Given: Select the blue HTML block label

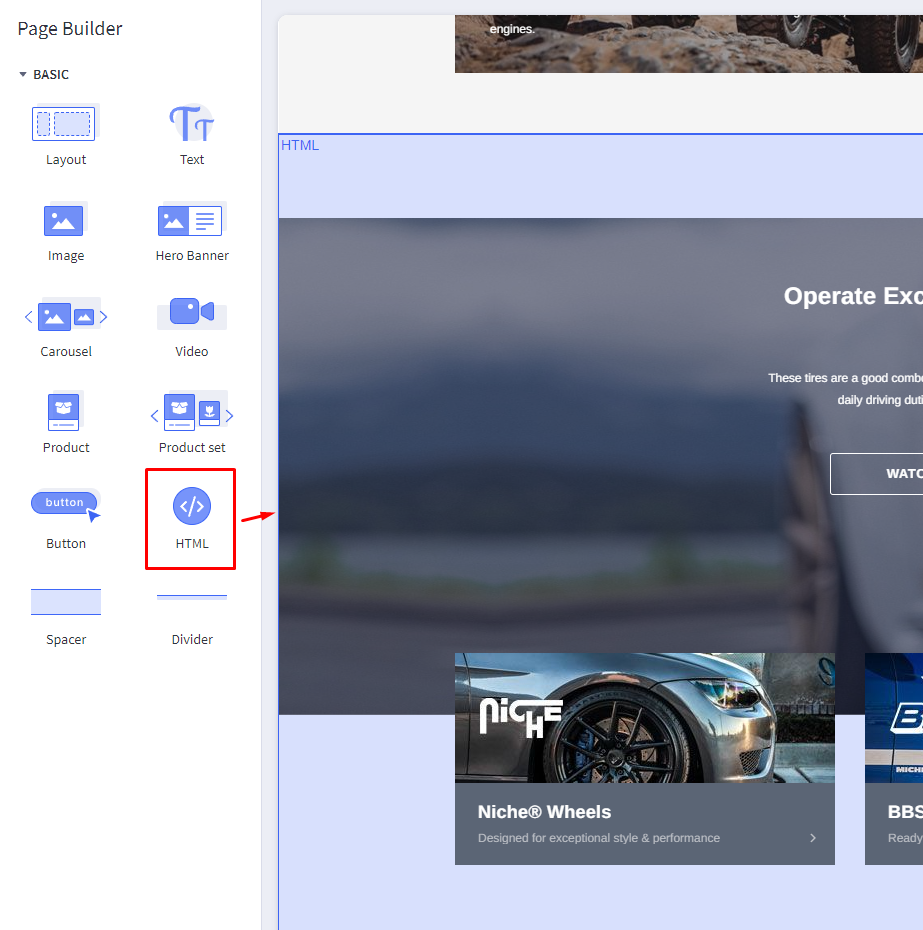Looking at the screenshot, I should click(300, 145).
